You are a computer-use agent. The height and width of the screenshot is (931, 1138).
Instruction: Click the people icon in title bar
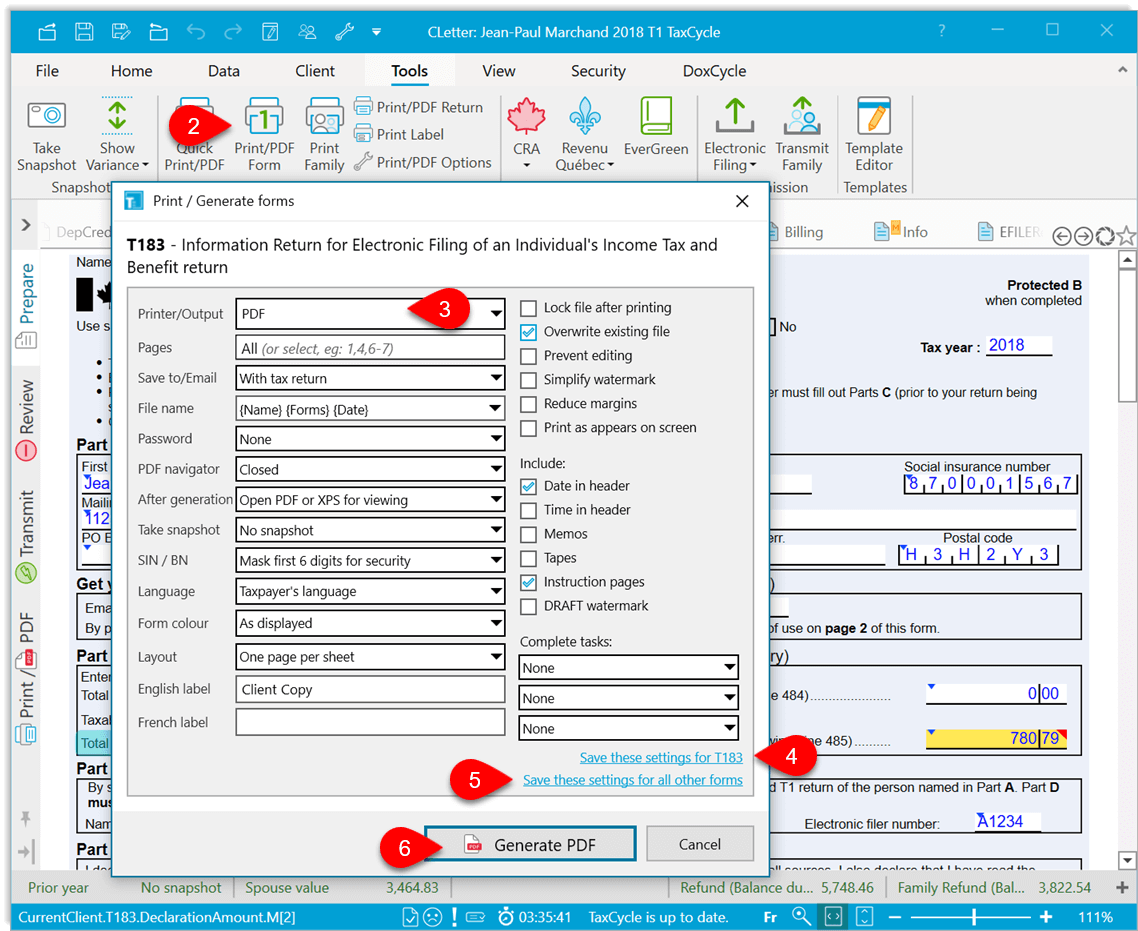(x=307, y=31)
